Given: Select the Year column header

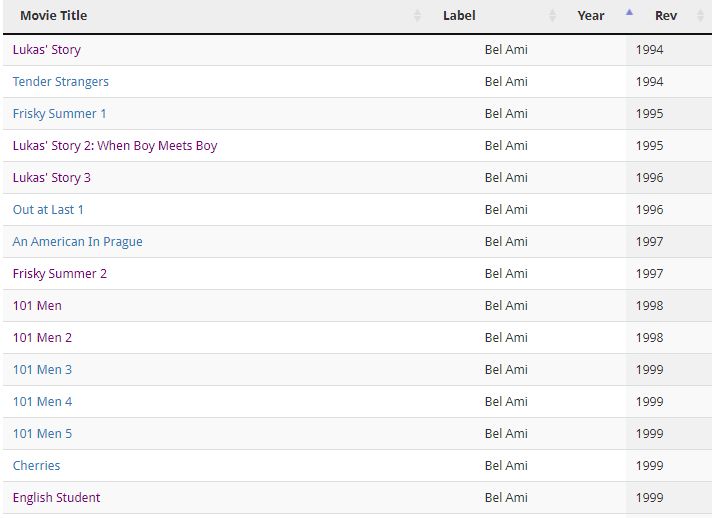Looking at the screenshot, I should (x=590, y=16).
